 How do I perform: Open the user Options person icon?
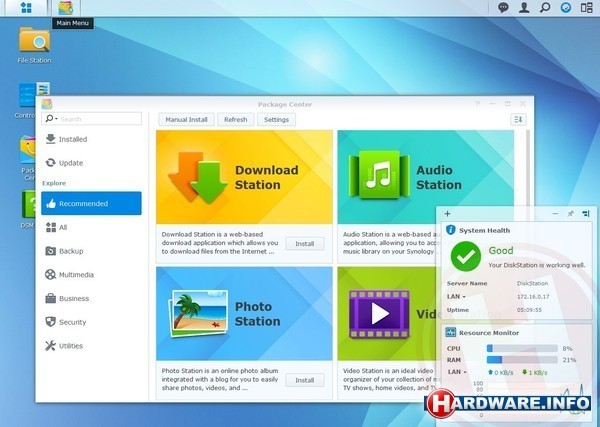click(x=524, y=8)
